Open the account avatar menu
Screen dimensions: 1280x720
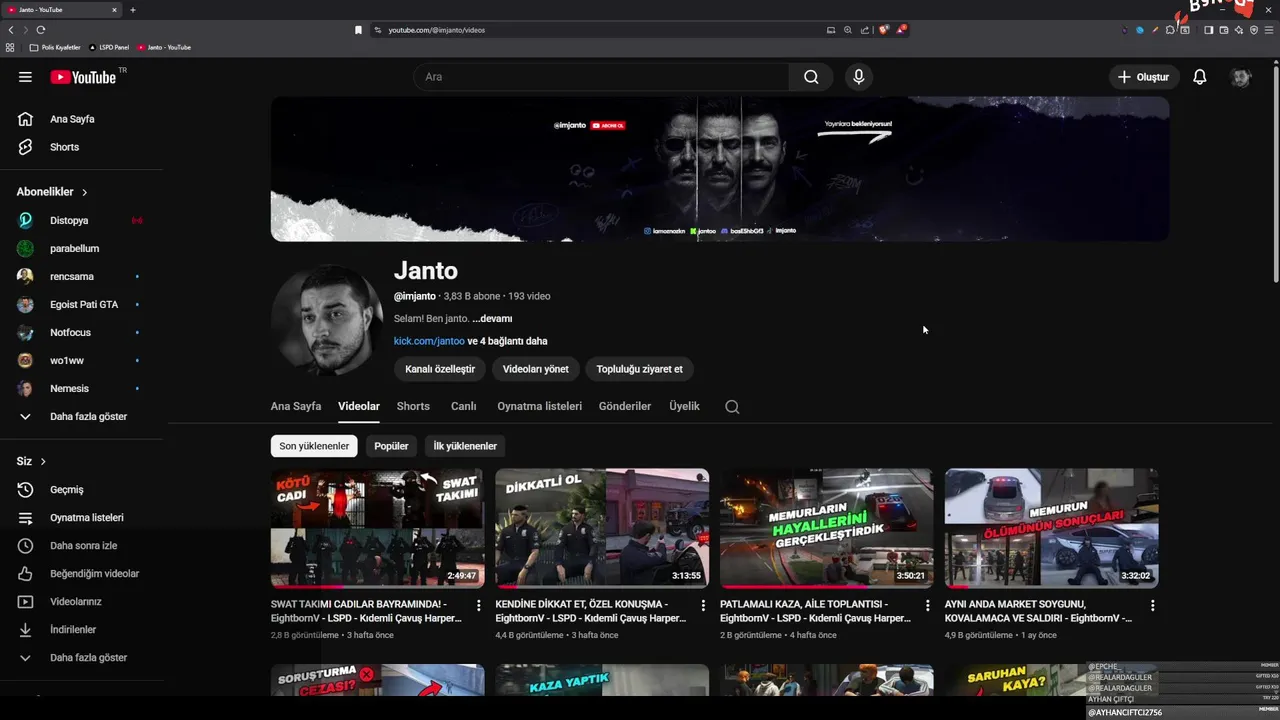pos(1241,77)
